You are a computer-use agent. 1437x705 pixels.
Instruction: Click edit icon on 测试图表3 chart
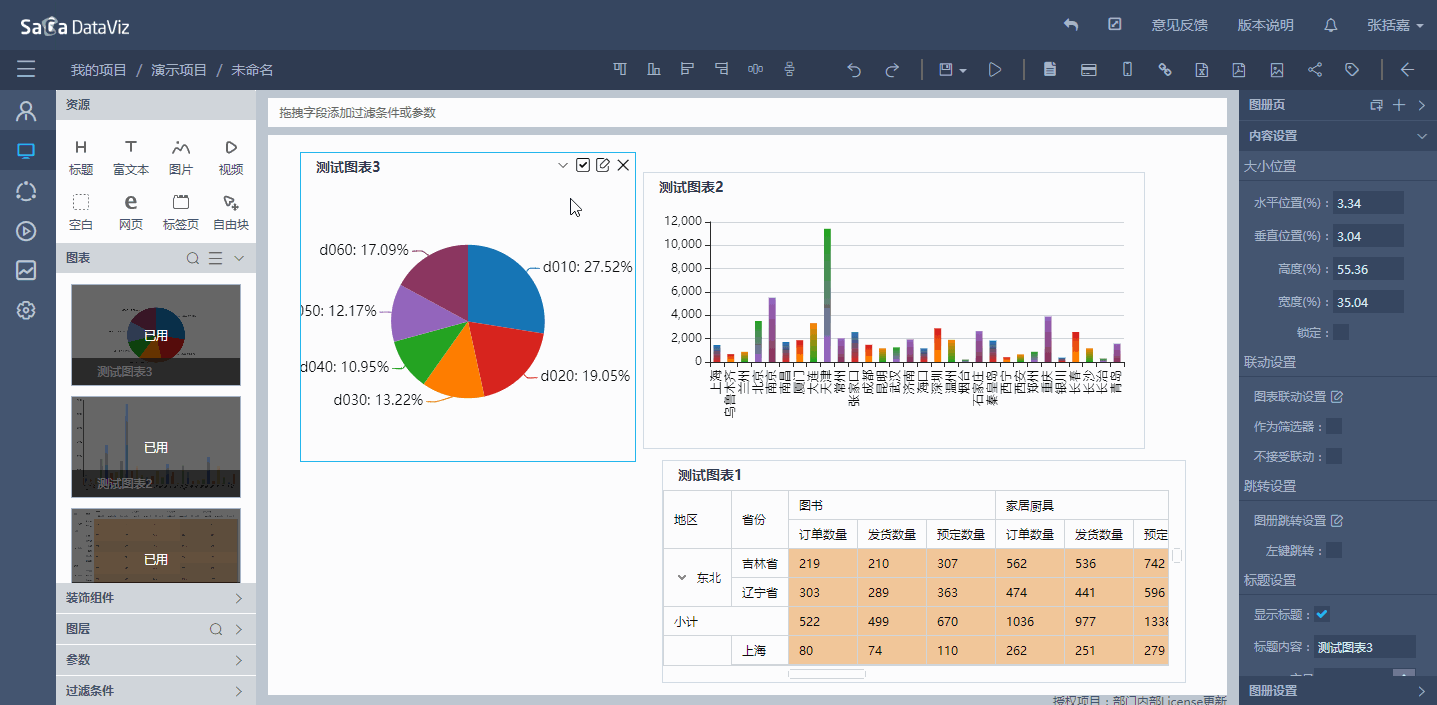tap(603, 165)
